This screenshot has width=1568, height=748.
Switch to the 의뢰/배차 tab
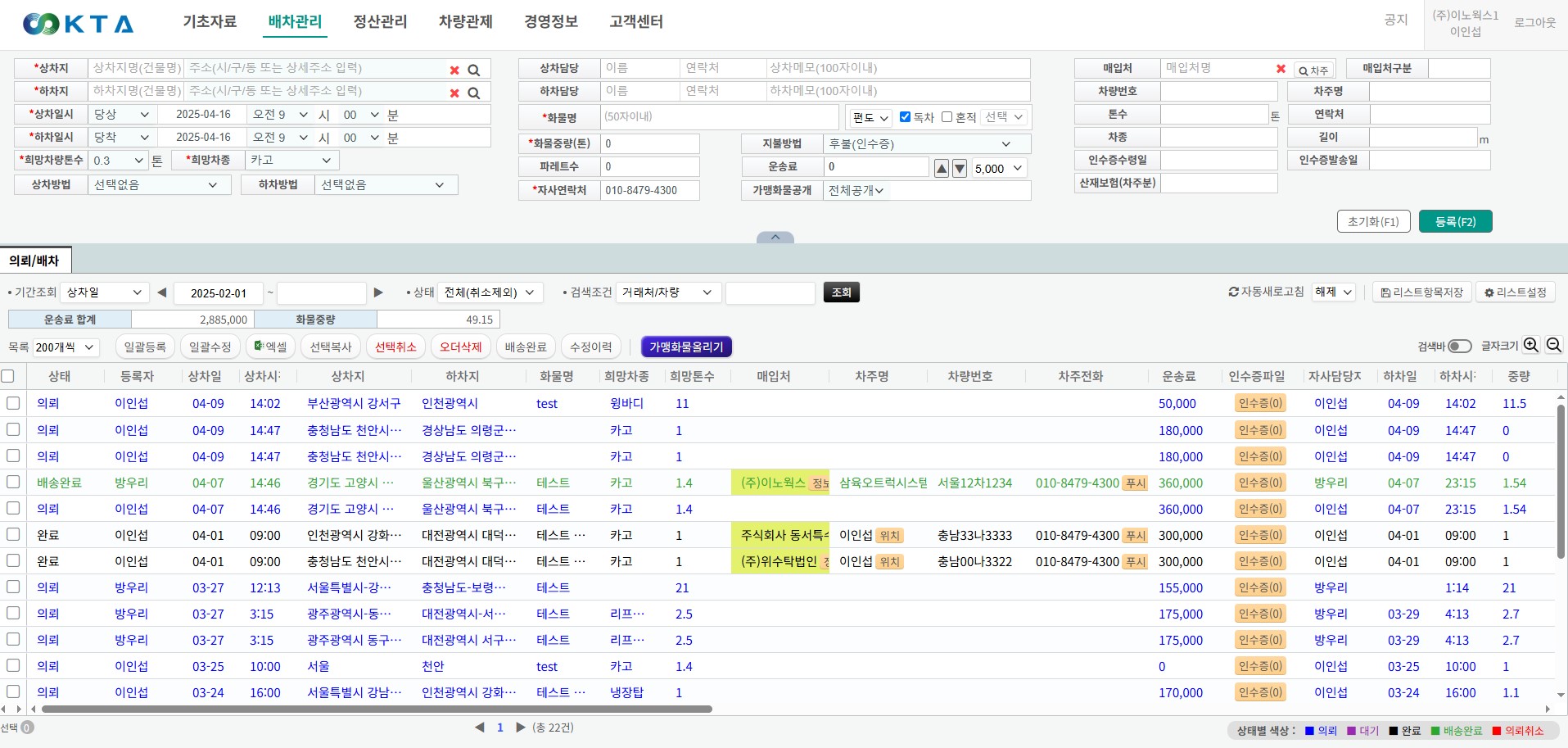pos(34,261)
